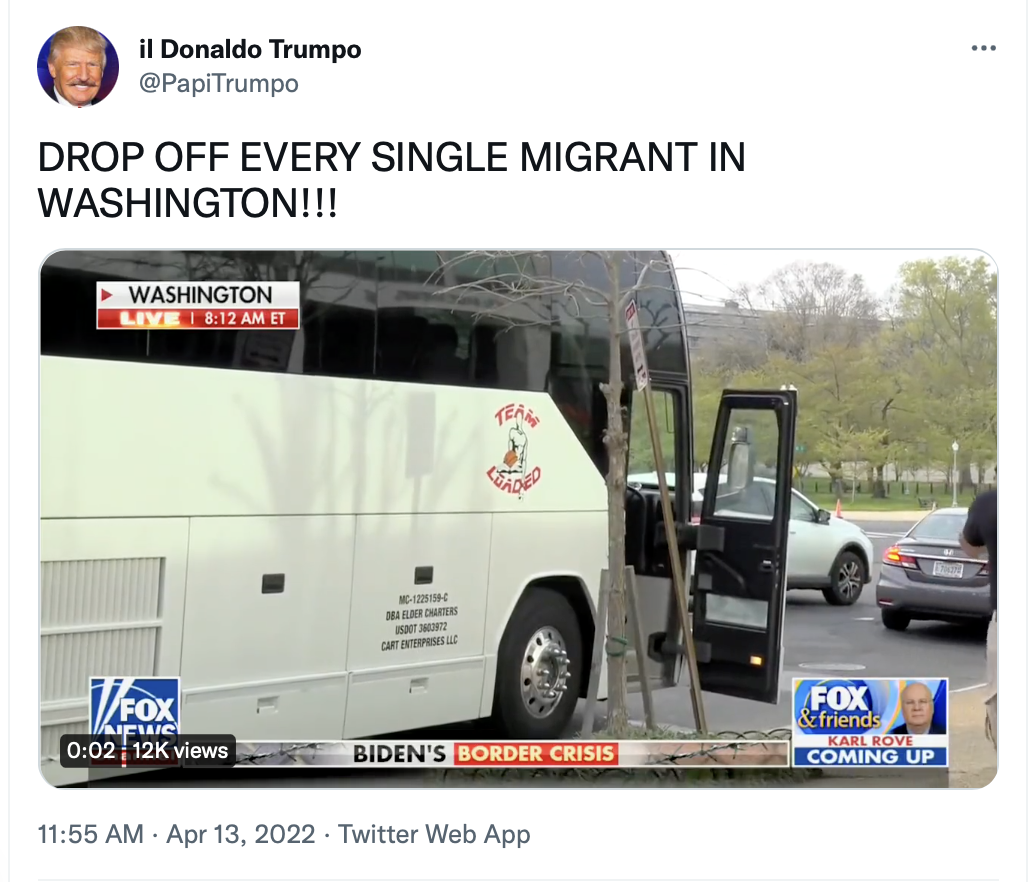Click the Apr 13, 2022 date
This screenshot has width=1032, height=882.
pos(241,834)
